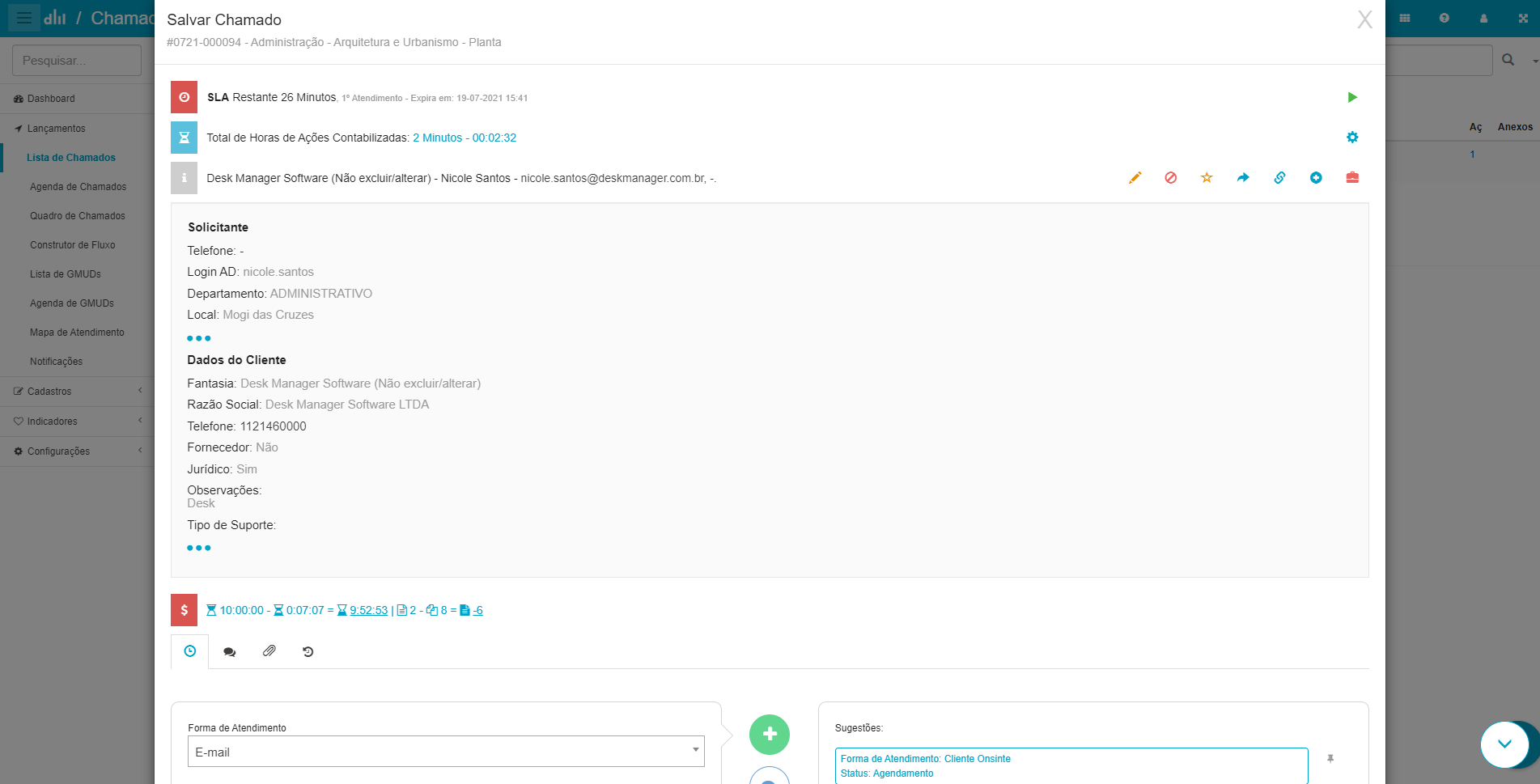Open Lista de GMUDs in sidebar
This screenshot has width=1540, height=784.
click(x=66, y=274)
